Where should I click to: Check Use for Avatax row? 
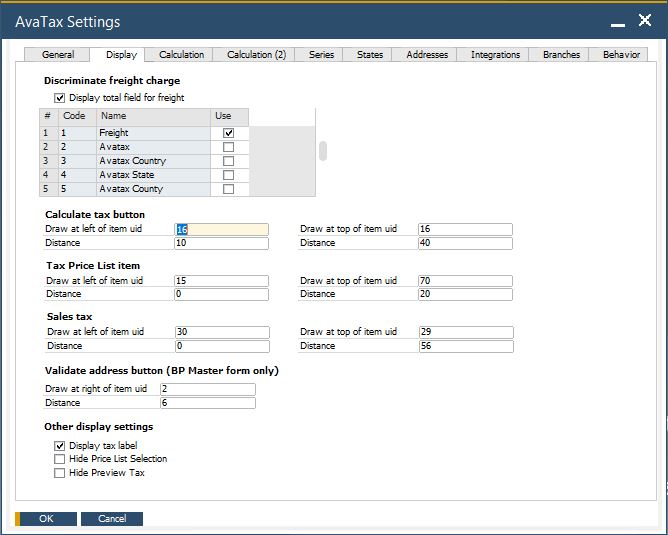229,147
